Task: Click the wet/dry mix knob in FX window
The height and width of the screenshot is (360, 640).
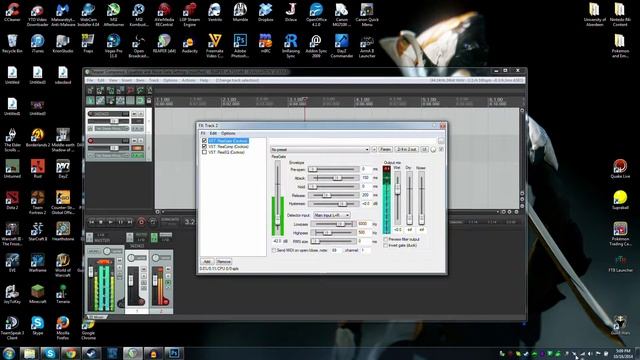Action: coord(433,150)
